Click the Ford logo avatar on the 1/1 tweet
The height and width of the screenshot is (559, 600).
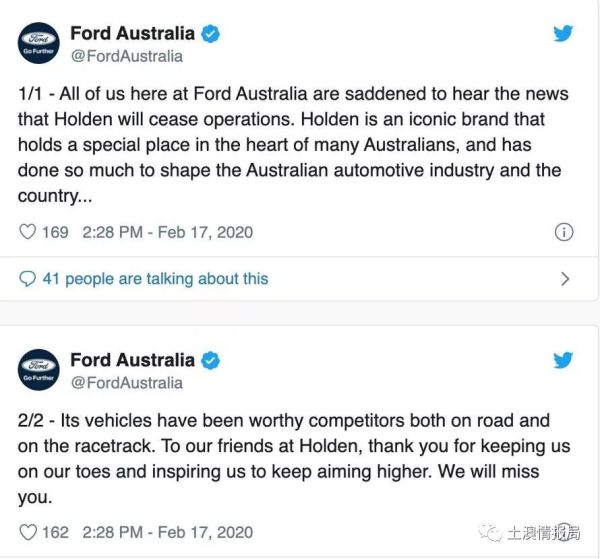tap(40, 45)
